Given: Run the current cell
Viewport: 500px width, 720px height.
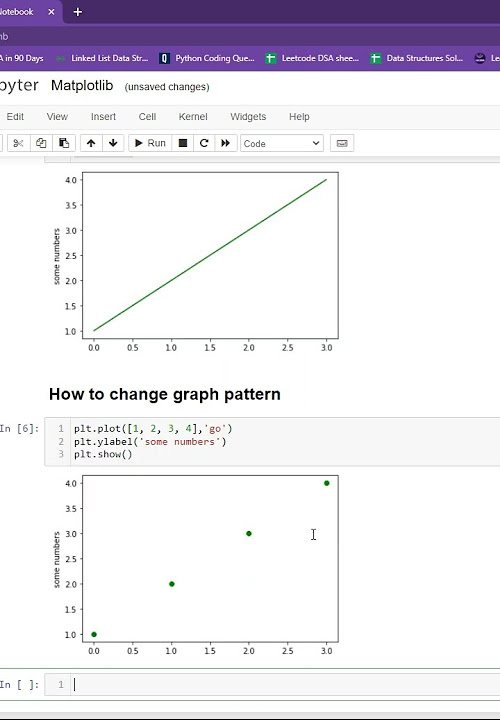Looking at the screenshot, I should pos(150,143).
